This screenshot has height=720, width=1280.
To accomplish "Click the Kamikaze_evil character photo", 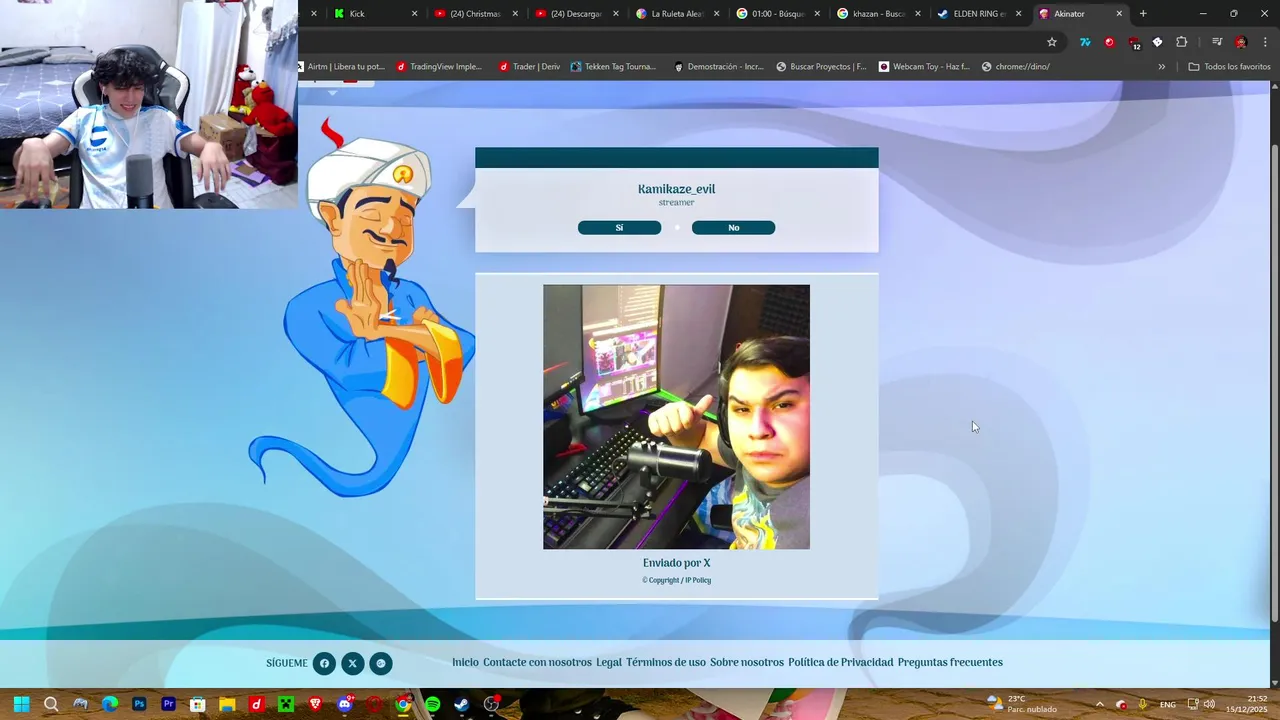I will tap(676, 417).
